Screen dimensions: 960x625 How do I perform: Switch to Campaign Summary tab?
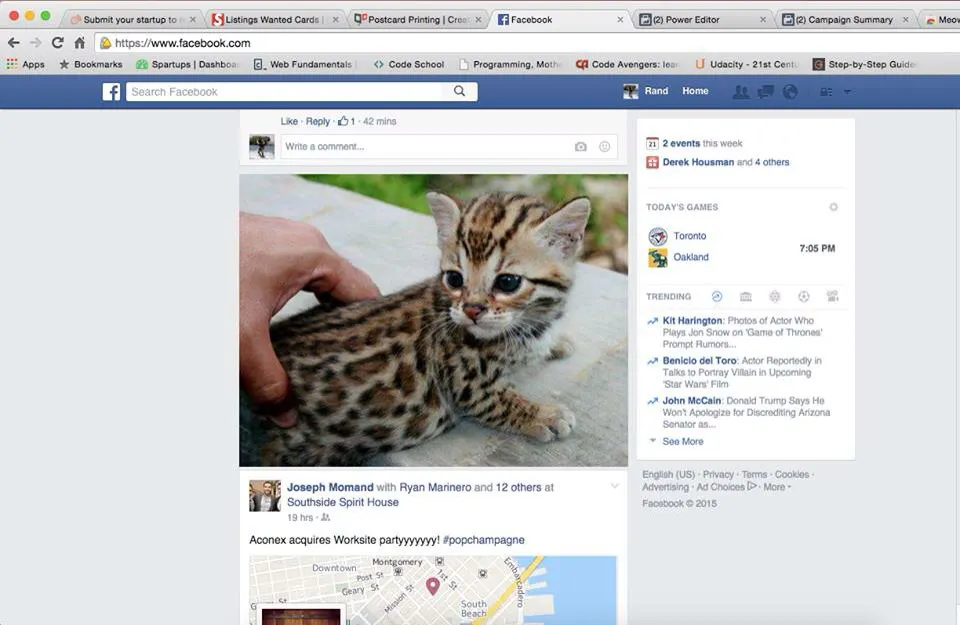coord(846,20)
